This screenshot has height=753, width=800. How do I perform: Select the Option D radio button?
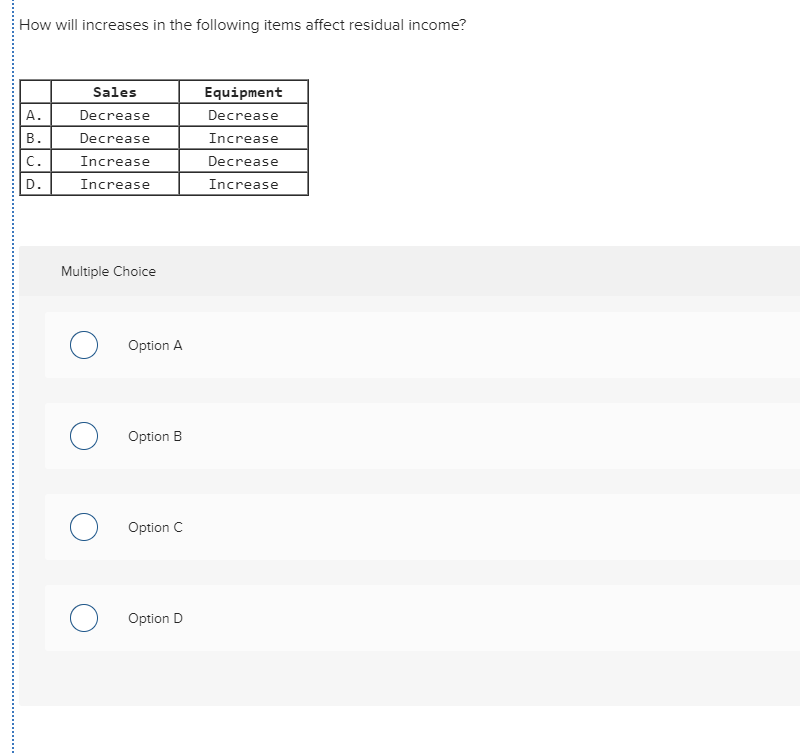[83, 618]
